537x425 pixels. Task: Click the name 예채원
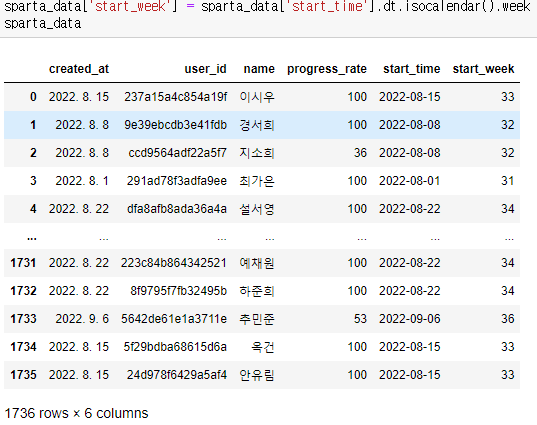257,263
